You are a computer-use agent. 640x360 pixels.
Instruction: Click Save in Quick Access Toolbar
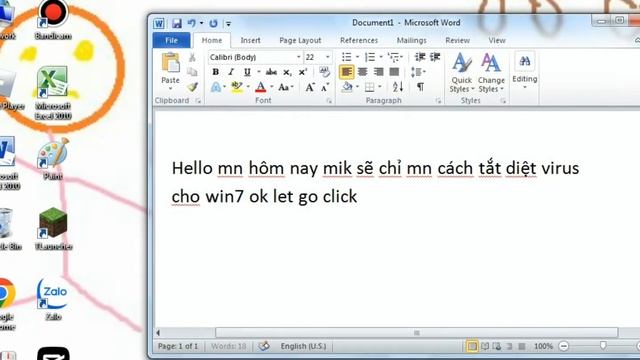coord(176,23)
